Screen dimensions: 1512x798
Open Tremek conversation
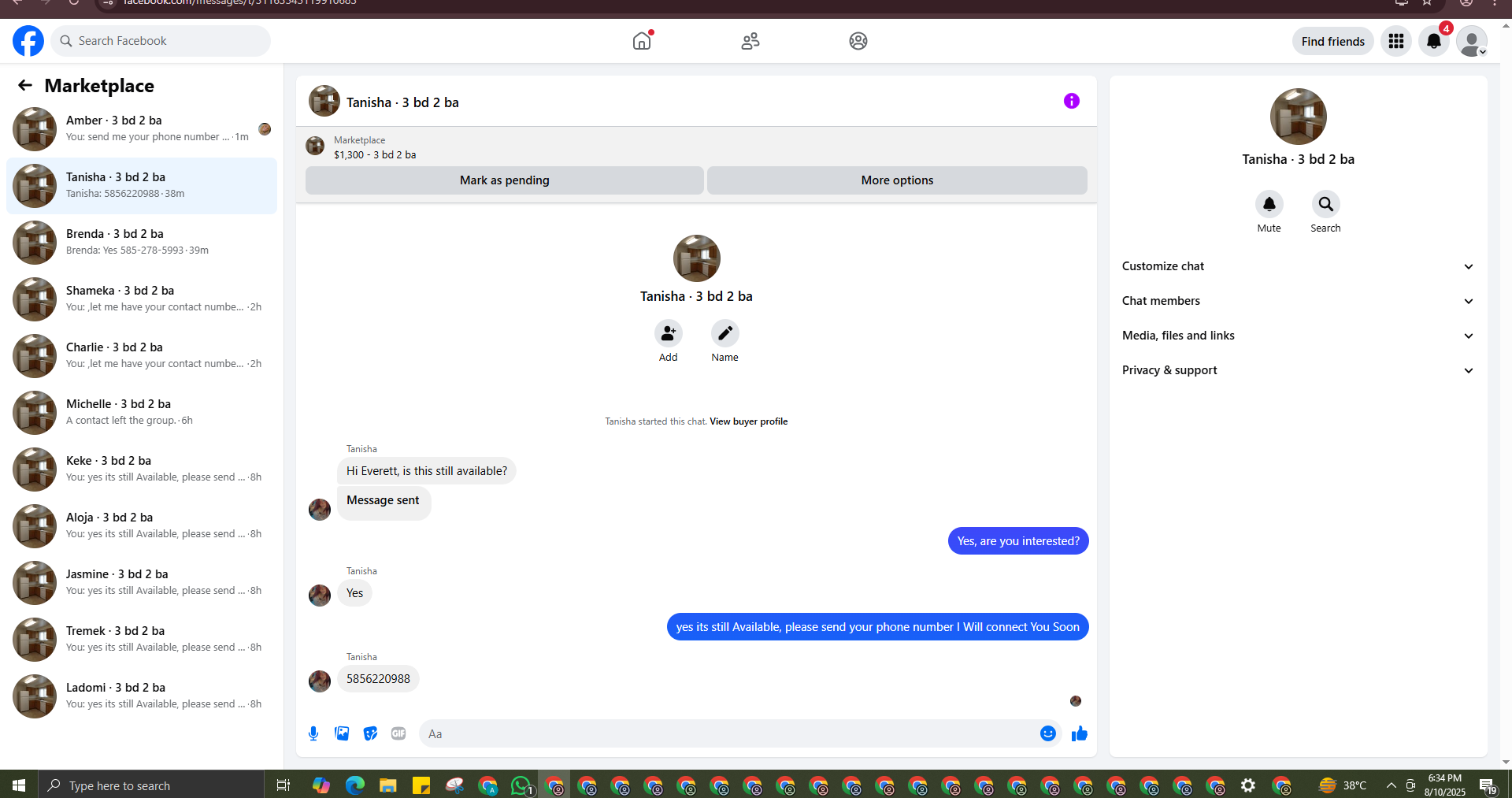point(142,640)
